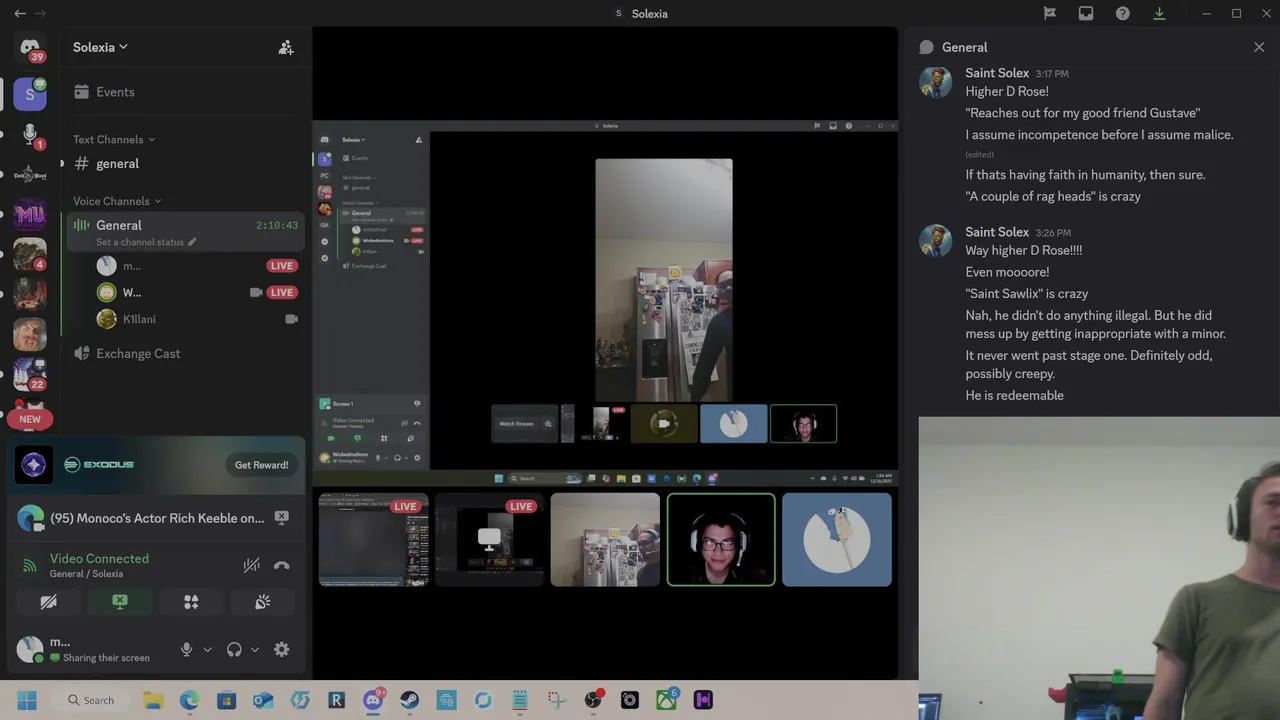Open microphone input options chevron
Image resolution: width=1280 pixels, height=720 pixels.
pyautogui.click(x=207, y=650)
